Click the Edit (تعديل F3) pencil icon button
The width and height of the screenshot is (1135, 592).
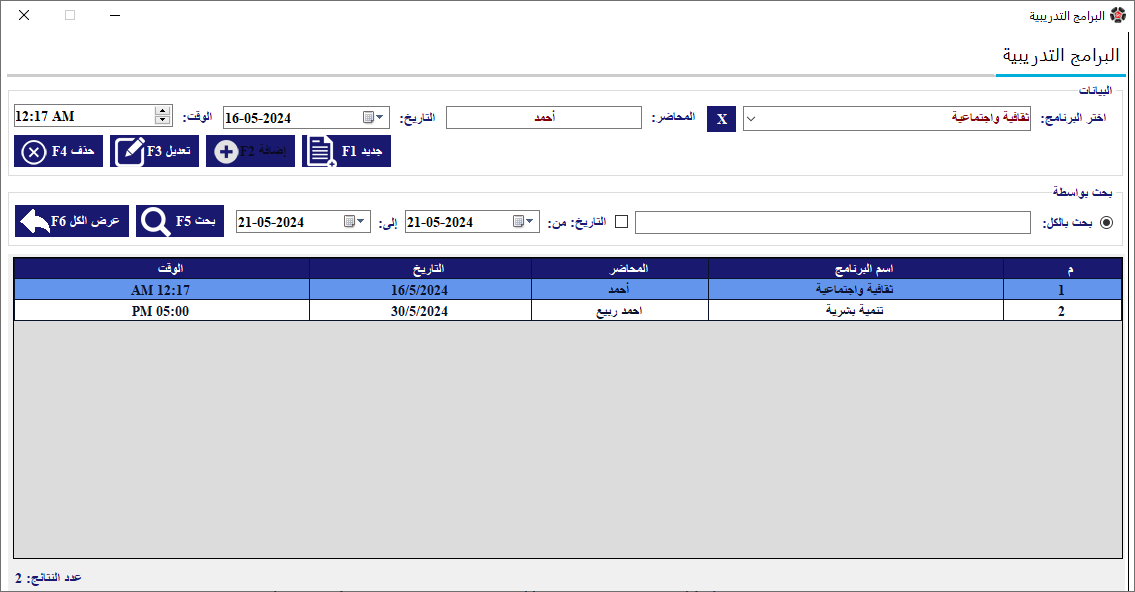tap(155, 151)
